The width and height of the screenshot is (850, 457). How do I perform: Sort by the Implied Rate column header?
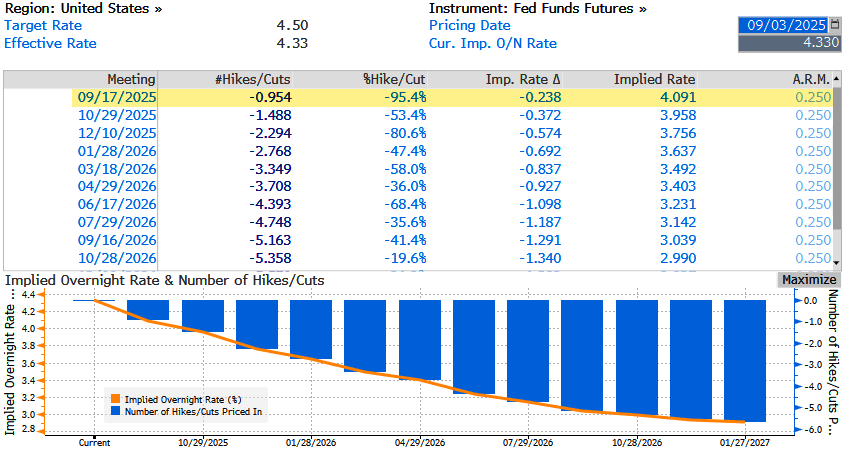point(654,79)
